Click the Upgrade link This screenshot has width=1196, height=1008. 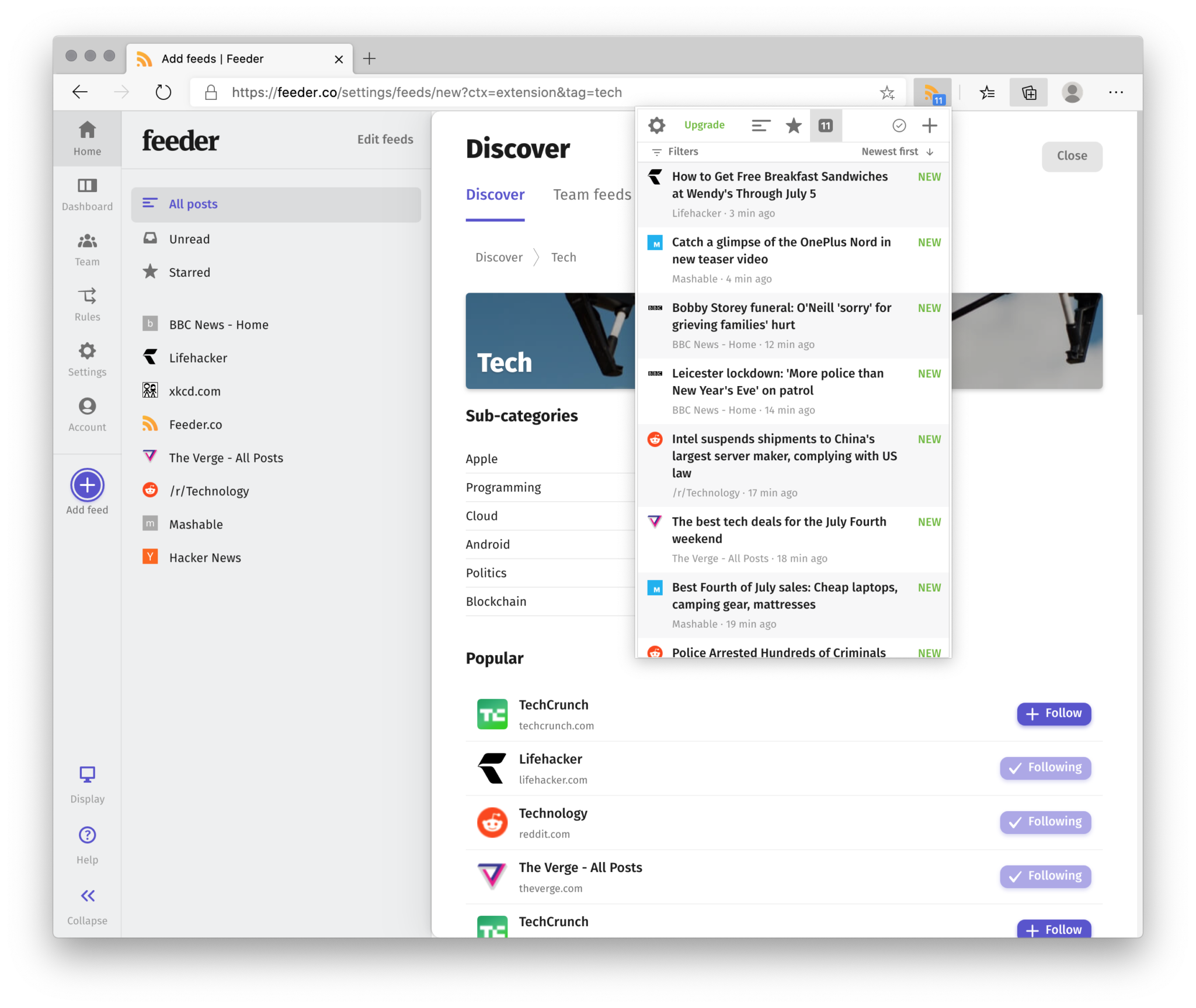(704, 125)
